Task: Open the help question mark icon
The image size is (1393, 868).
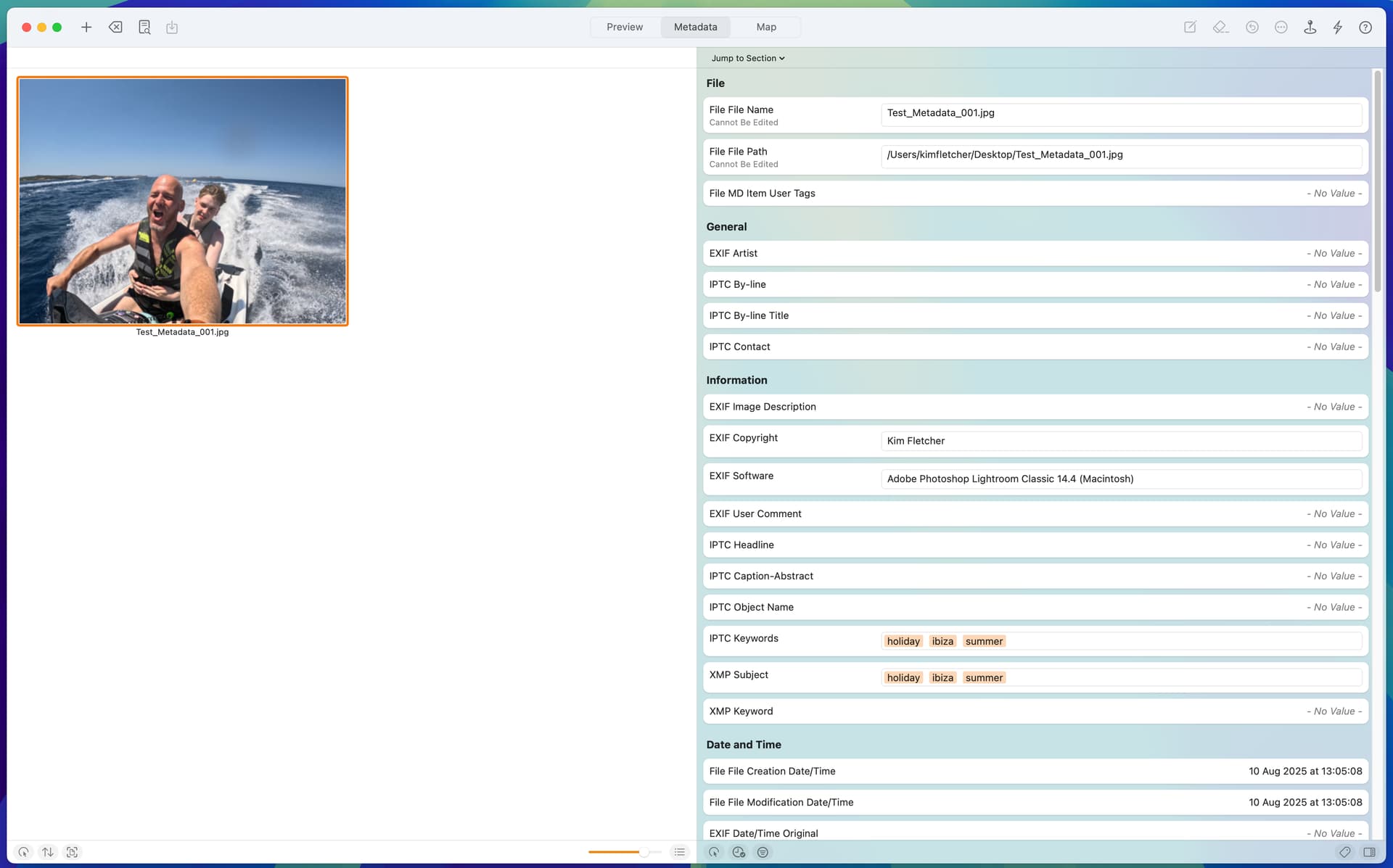Action: point(1365,27)
